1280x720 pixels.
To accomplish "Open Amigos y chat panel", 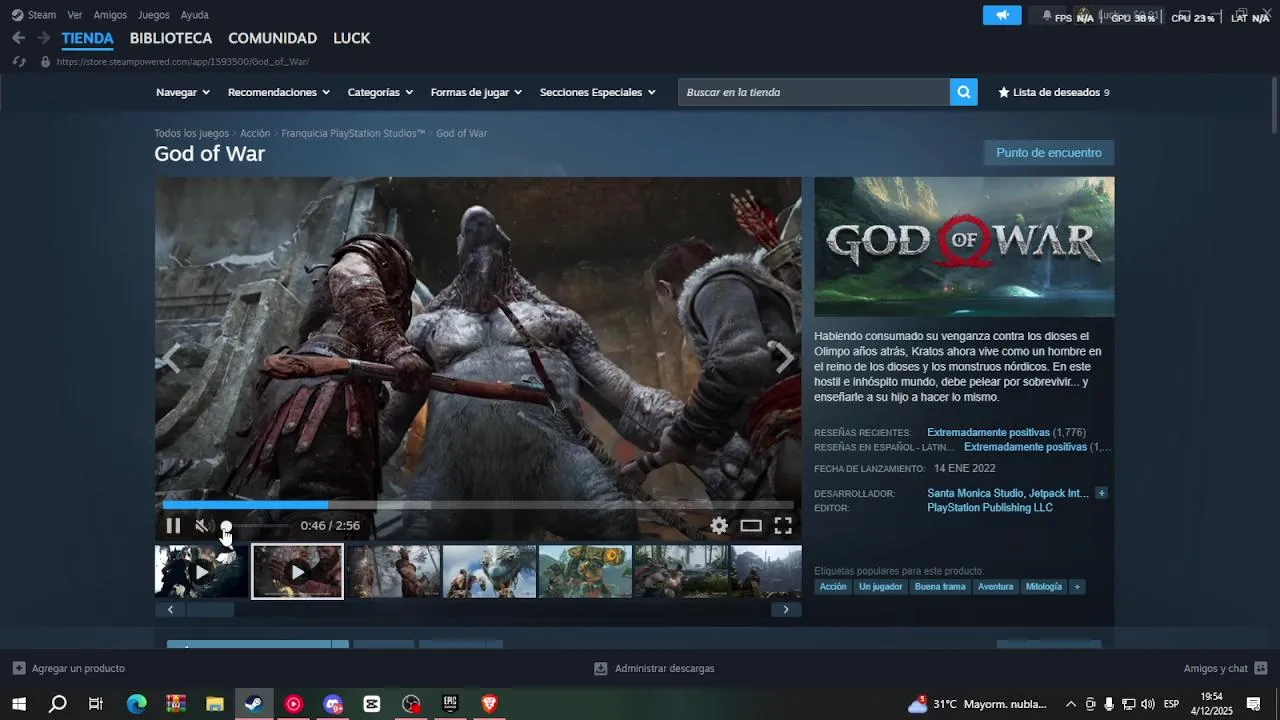I will click(x=1225, y=668).
